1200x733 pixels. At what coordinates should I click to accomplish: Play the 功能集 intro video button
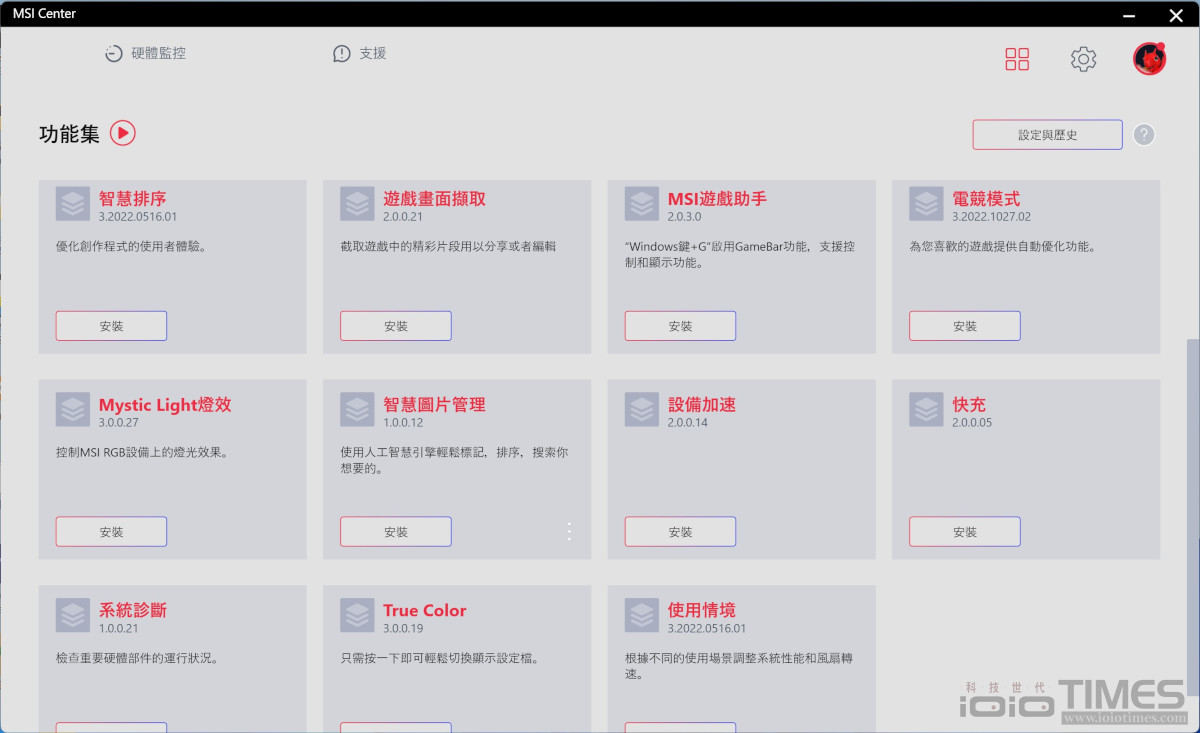click(x=122, y=132)
